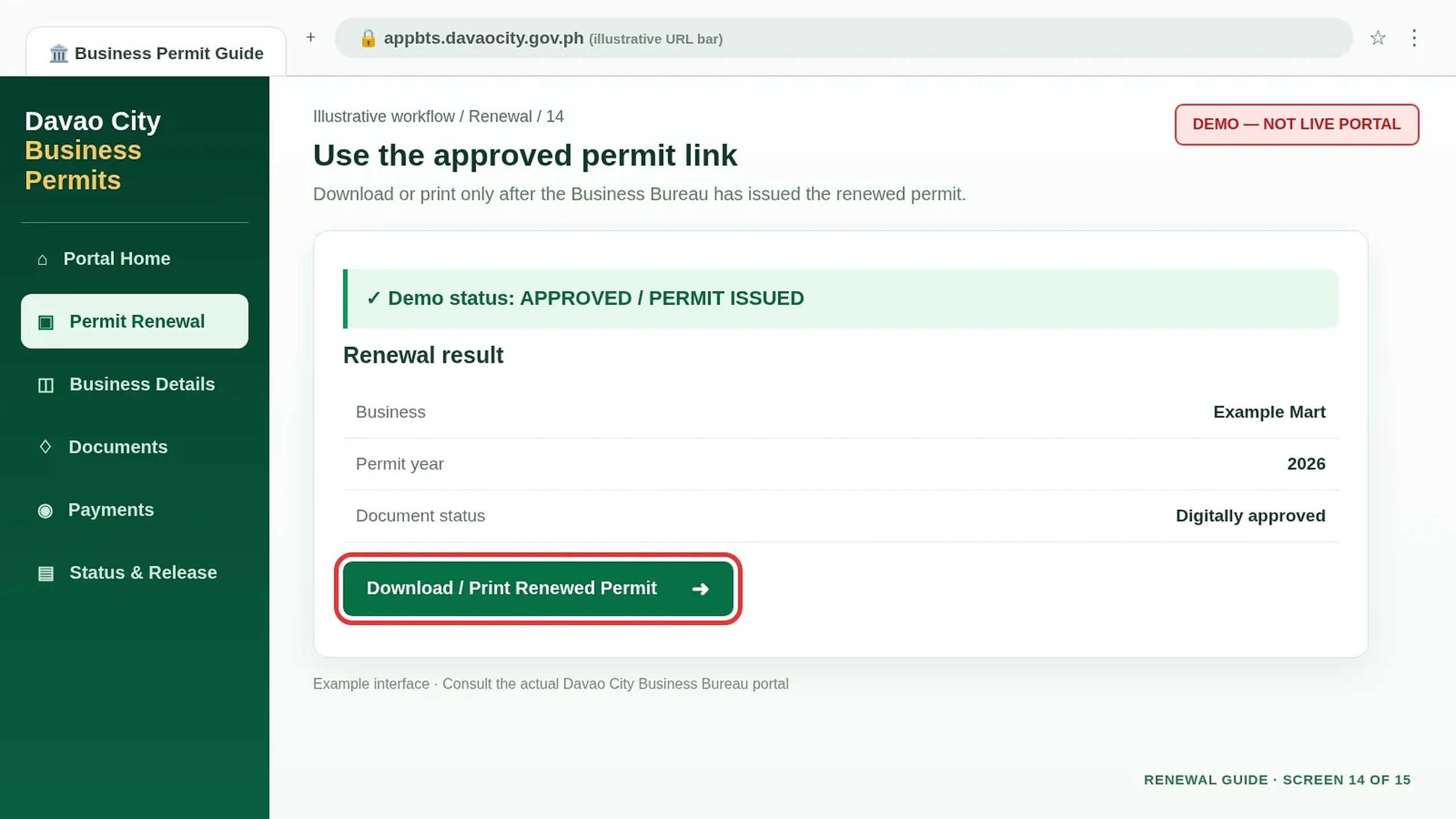Select Permit Renewal in the sidebar
This screenshot has width=1456, height=819.
click(x=134, y=321)
